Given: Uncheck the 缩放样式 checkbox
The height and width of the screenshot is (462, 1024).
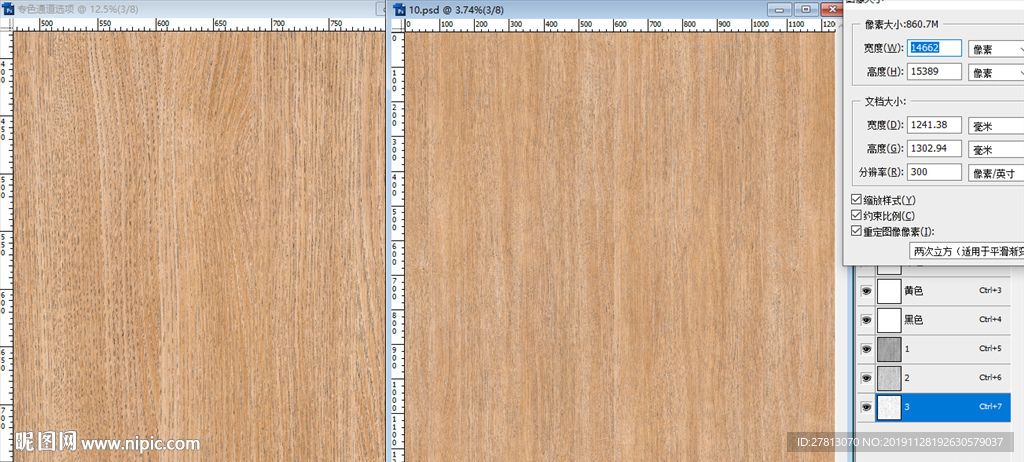Looking at the screenshot, I should click(856, 199).
